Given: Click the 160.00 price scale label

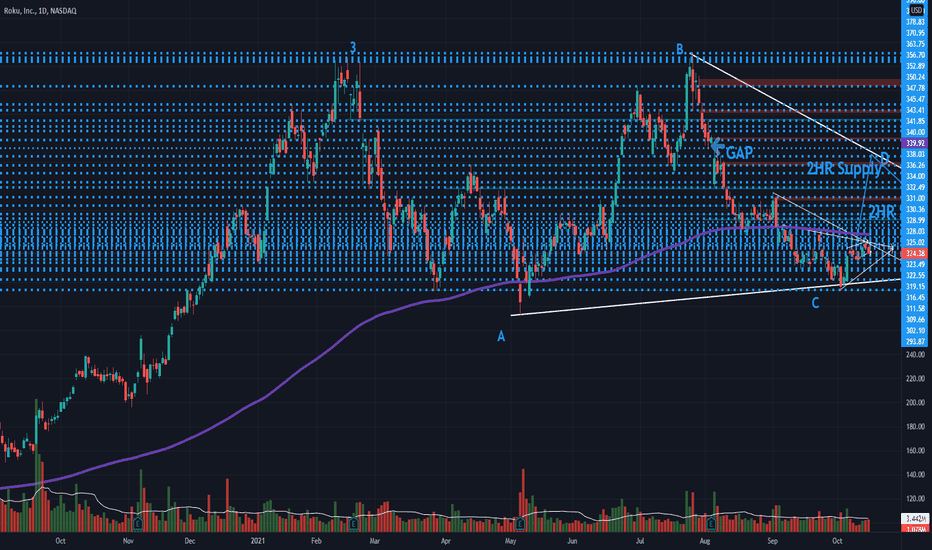Looking at the screenshot, I should pyautogui.click(x=915, y=451).
